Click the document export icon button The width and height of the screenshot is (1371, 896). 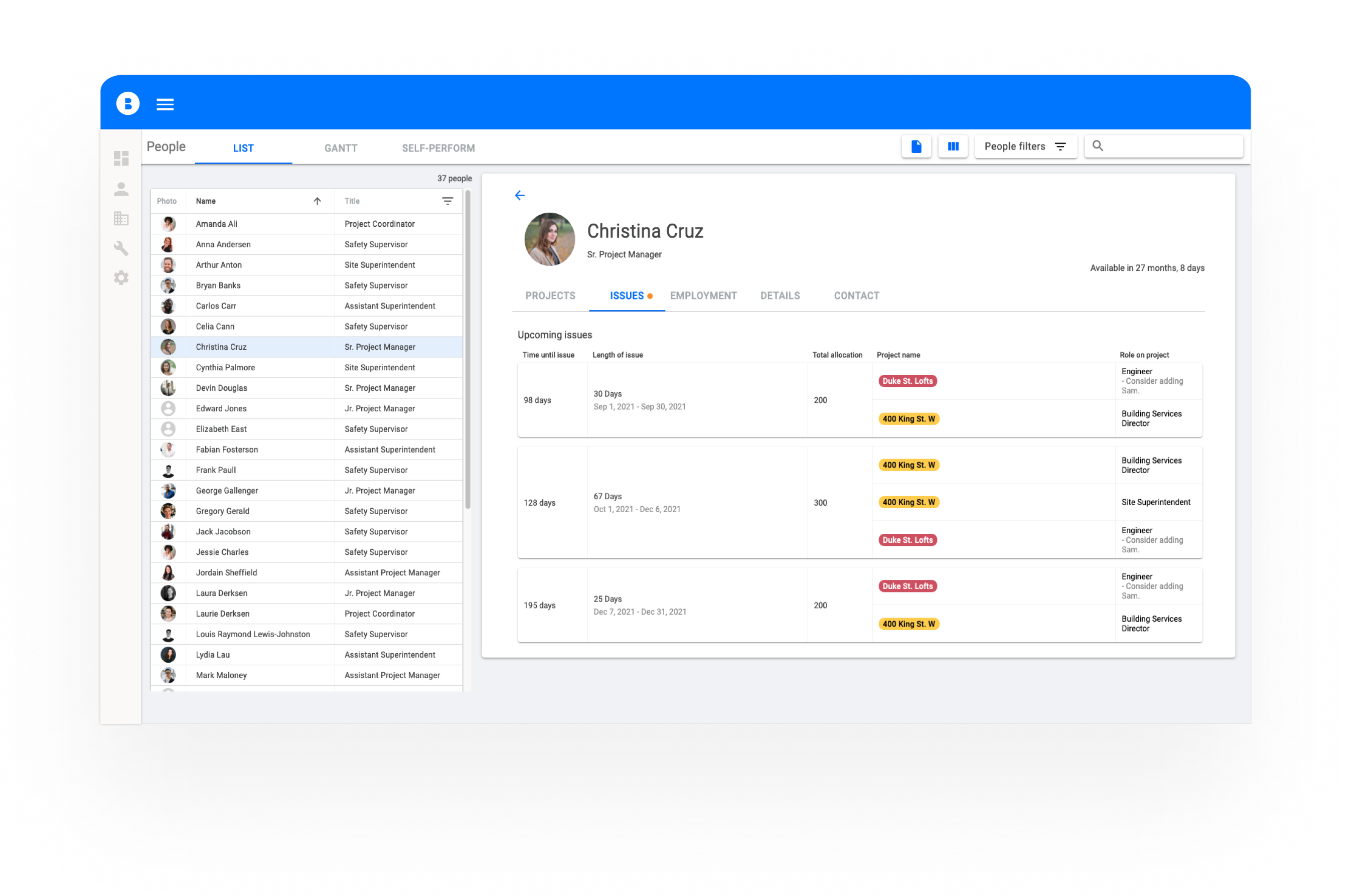click(916, 146)
